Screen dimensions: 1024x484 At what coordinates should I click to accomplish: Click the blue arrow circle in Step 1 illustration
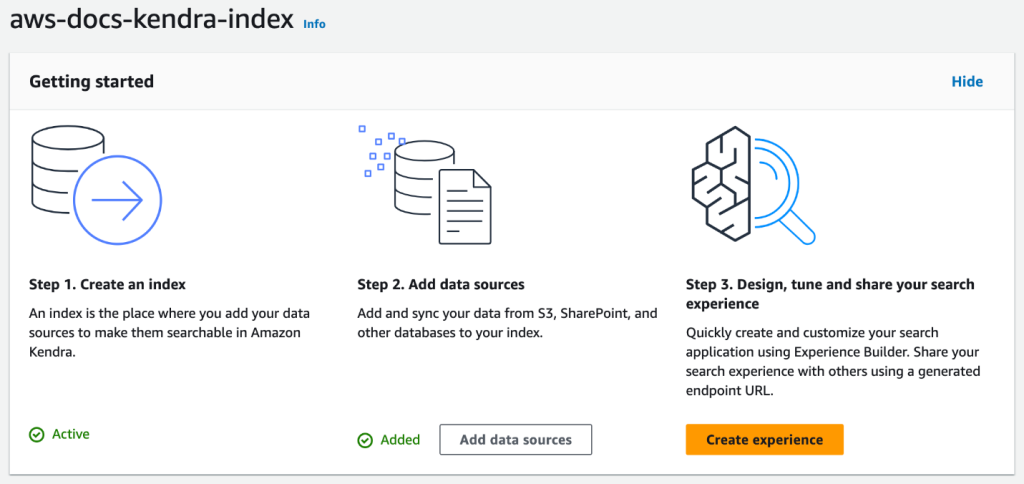[118, 201]
